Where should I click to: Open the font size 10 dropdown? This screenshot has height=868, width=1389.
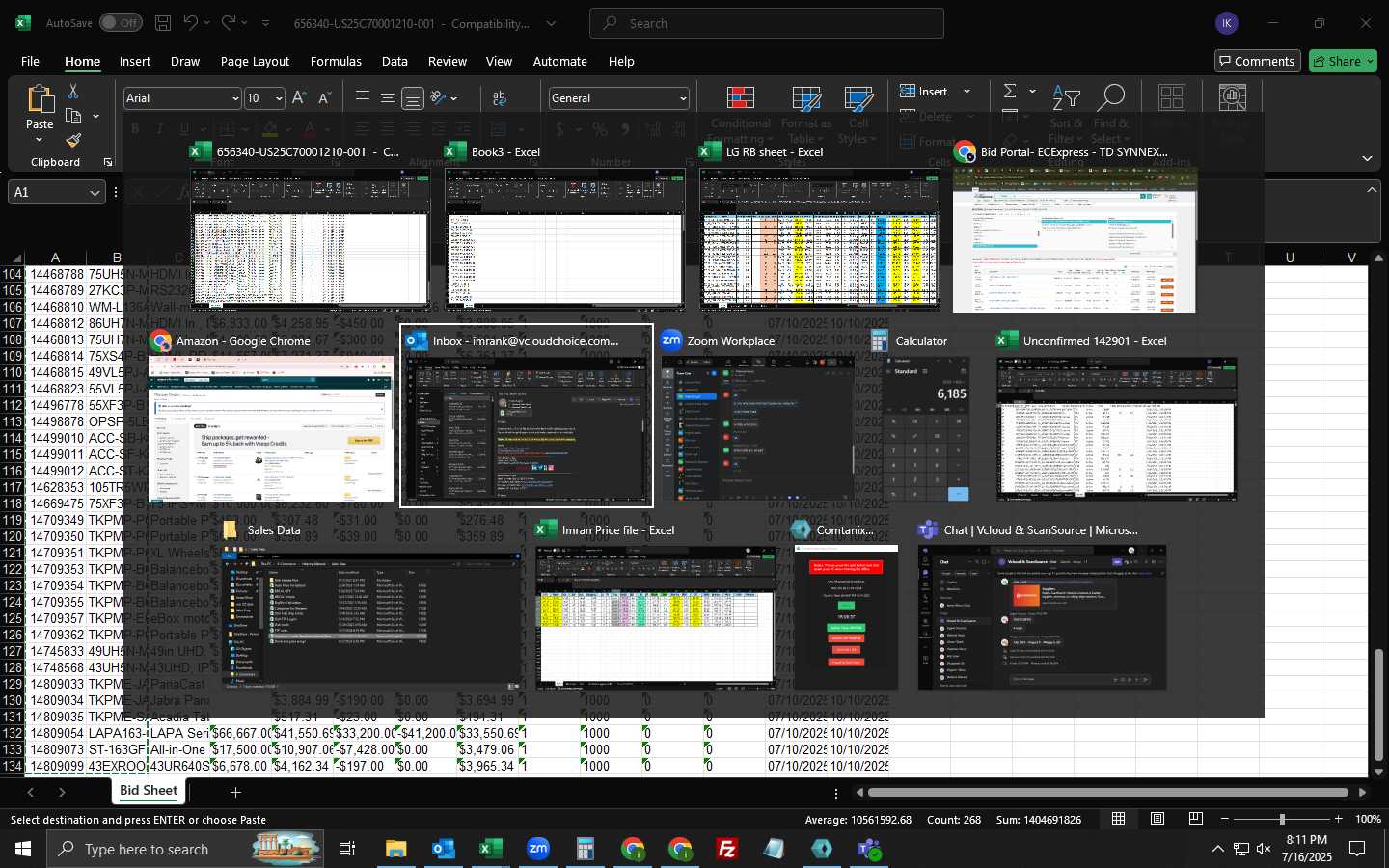click(x=279, y=98)
